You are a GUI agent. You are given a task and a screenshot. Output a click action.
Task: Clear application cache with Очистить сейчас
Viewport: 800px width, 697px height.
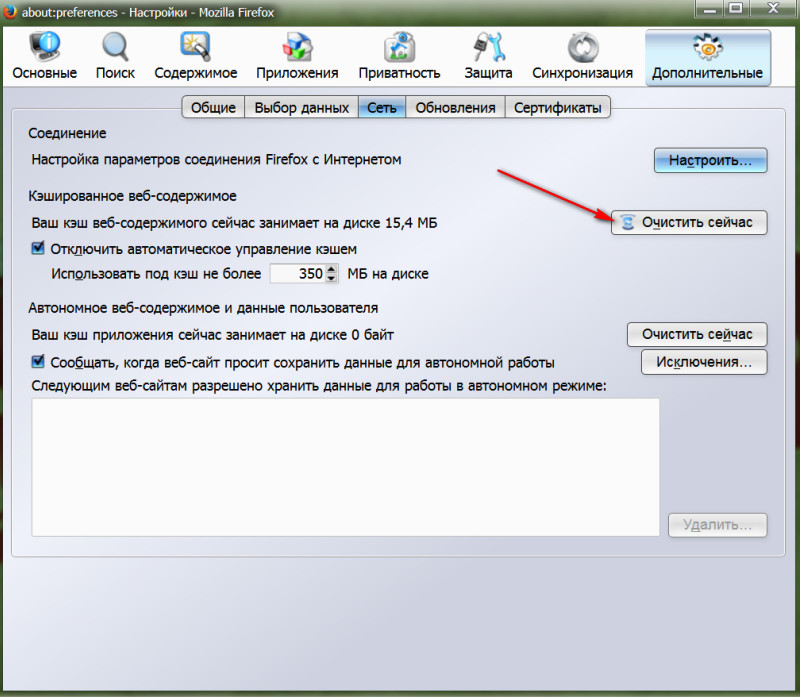697,334
